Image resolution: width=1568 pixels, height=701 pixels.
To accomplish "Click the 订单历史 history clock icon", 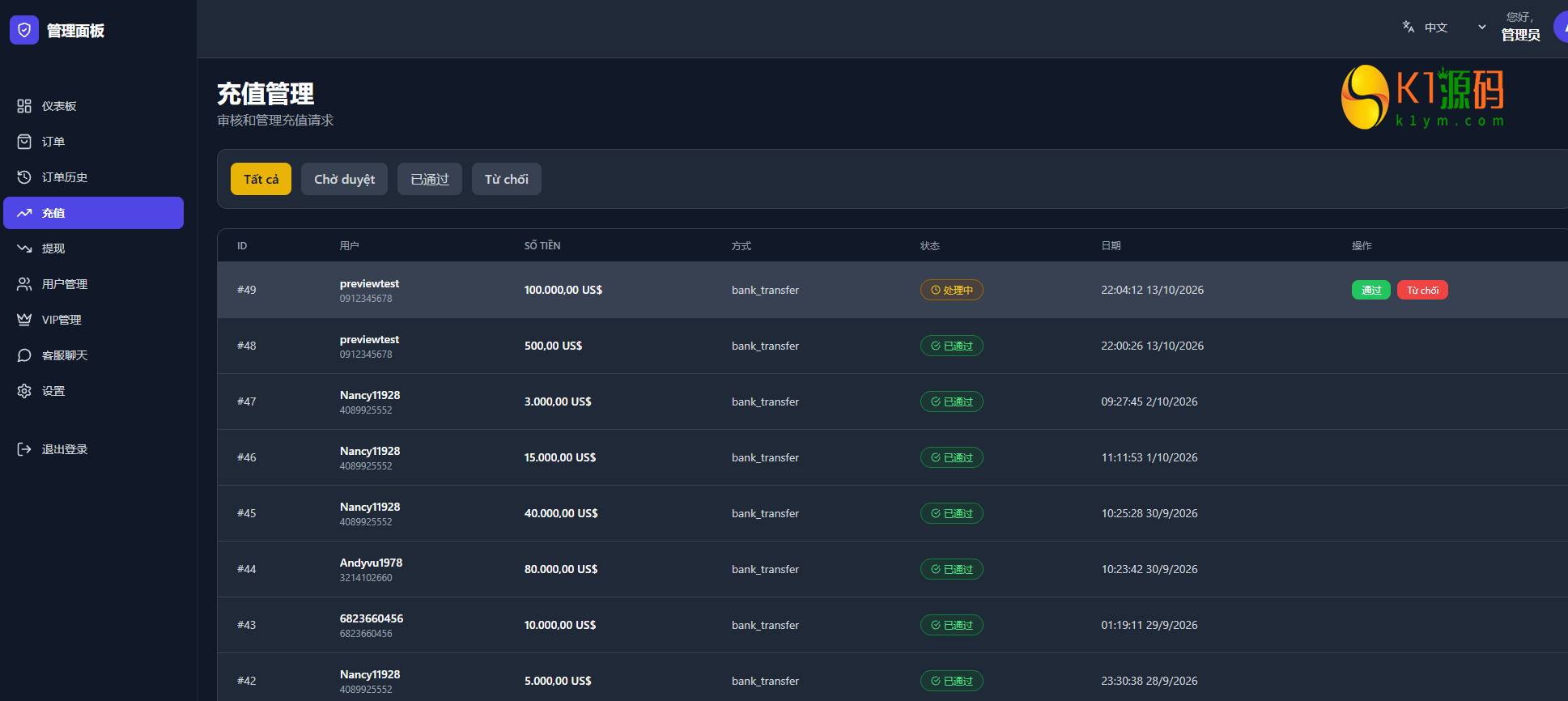I will (x=24, y=177).
